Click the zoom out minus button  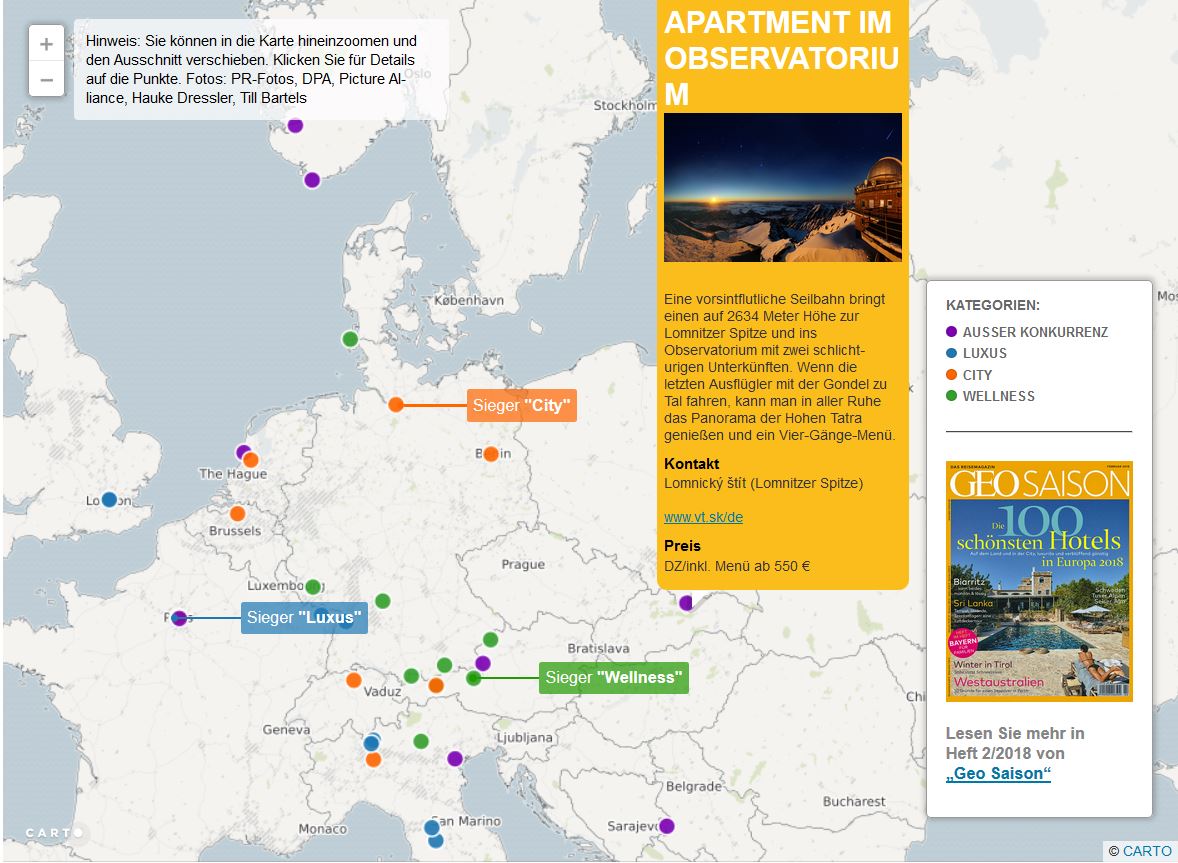pos(46,79)
